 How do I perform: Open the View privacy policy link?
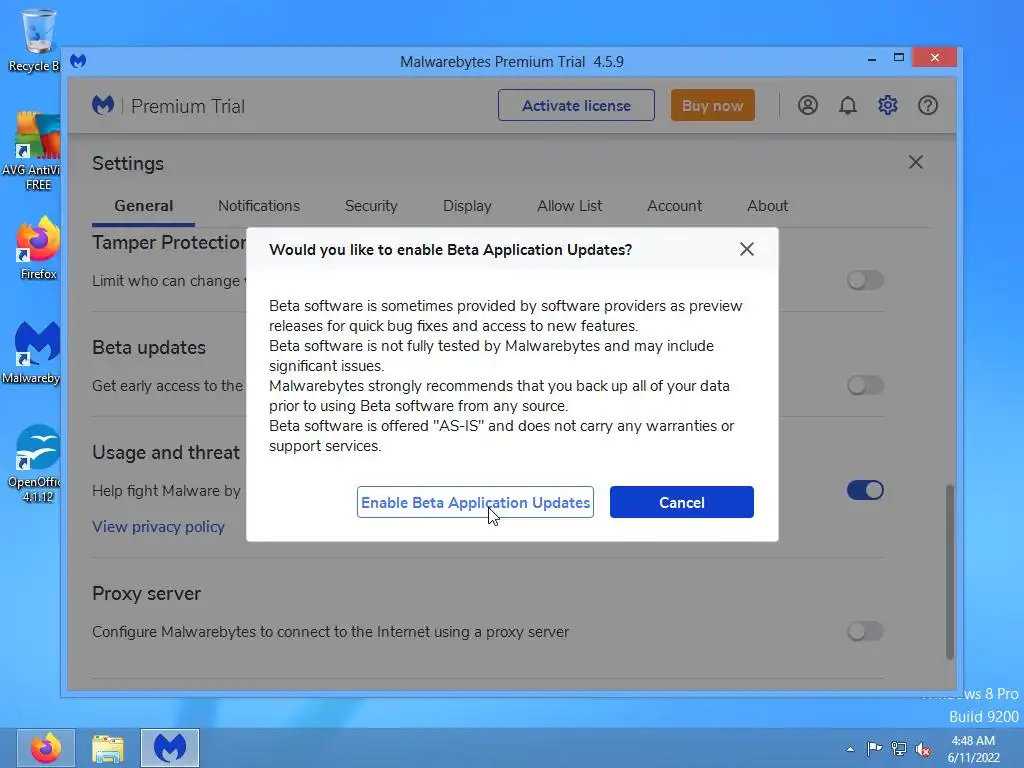click(158, 526)
